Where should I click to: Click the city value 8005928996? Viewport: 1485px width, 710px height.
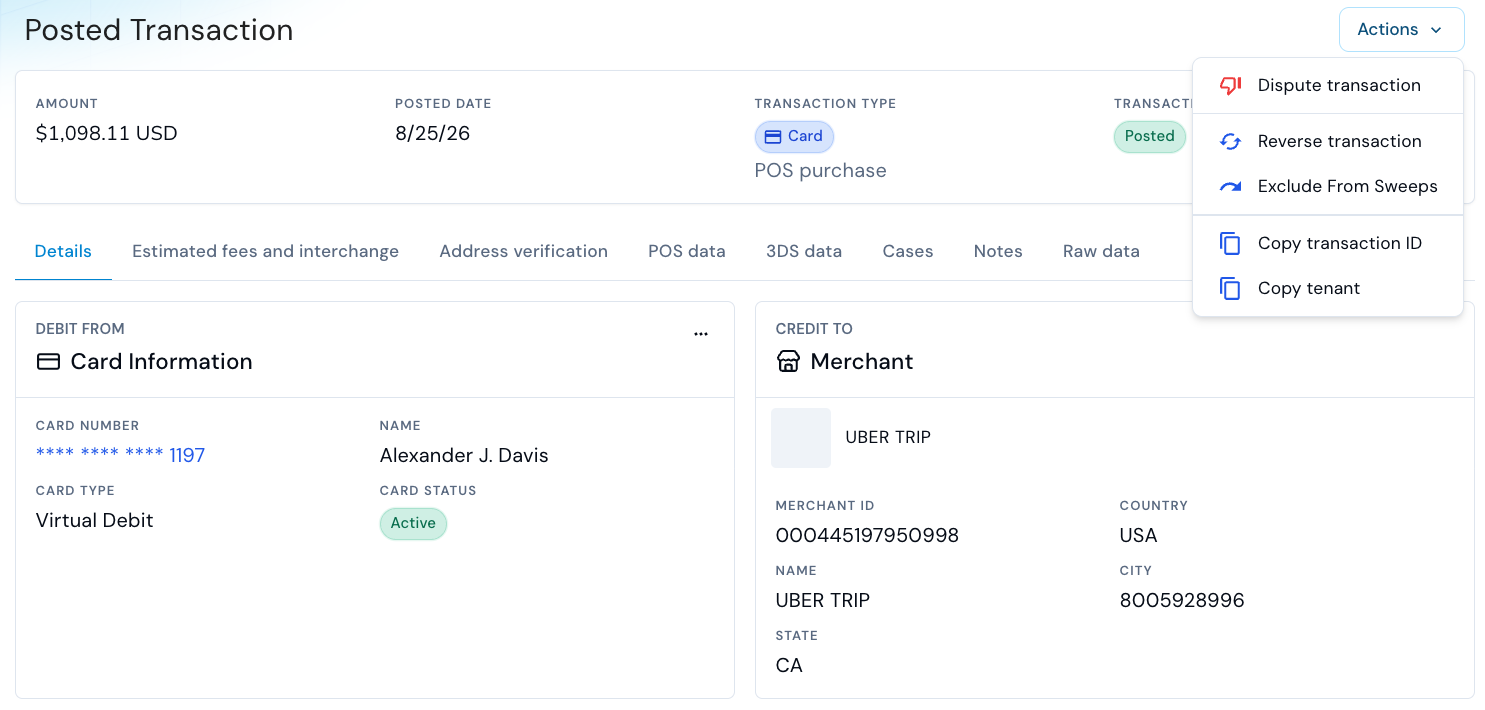point(1182,601)
